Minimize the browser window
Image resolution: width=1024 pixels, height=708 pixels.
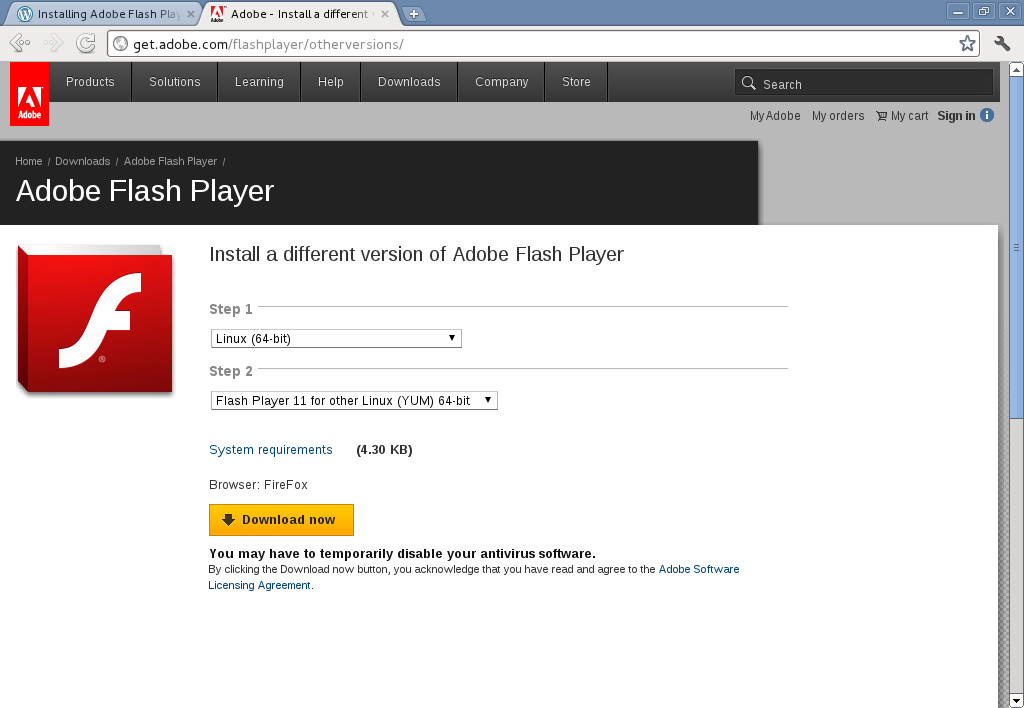958,11
